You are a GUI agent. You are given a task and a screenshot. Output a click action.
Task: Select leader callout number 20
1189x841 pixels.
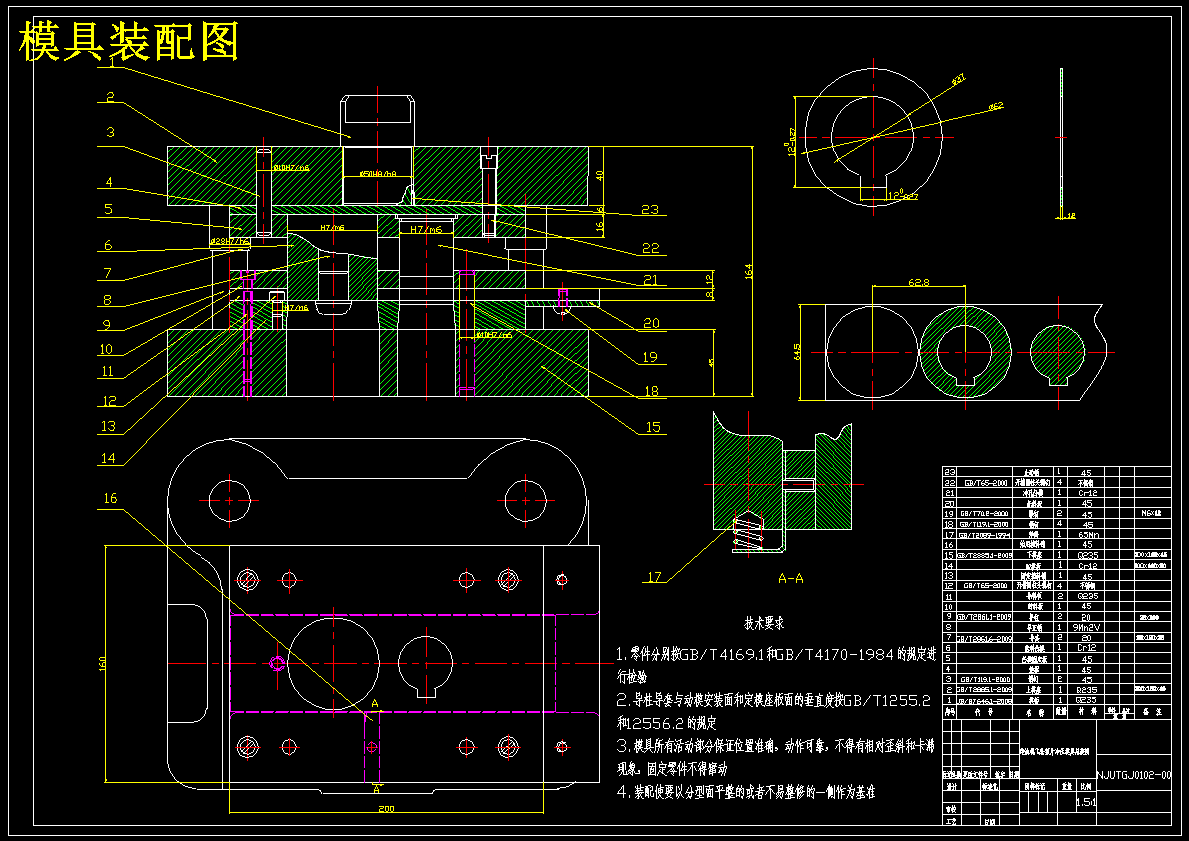(x=651, y=323)
